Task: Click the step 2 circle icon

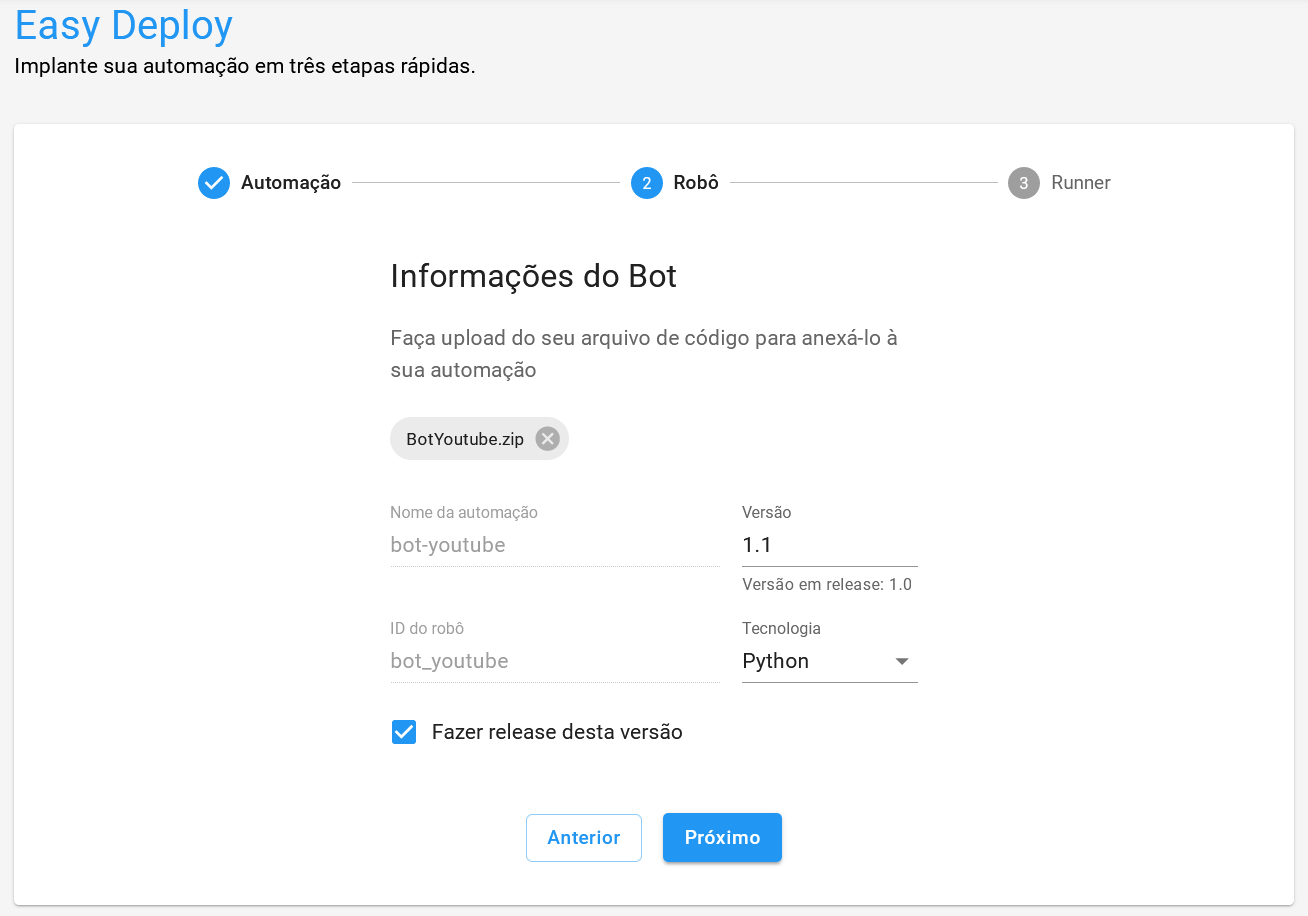Action: [x=647, y=183]
